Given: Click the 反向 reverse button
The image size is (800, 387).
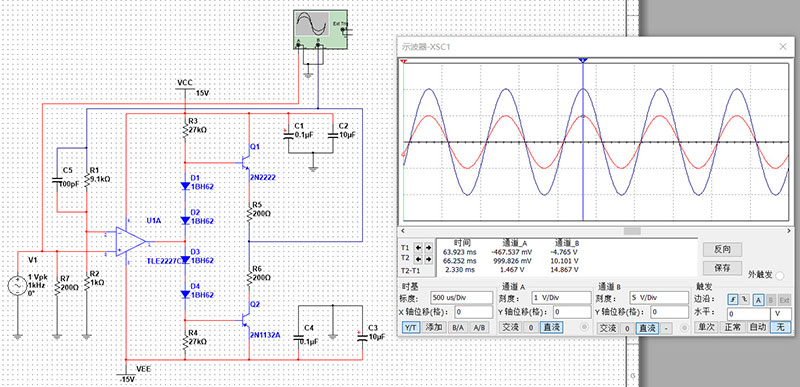Looking at the screenshot, I should (x=722, y=249).
